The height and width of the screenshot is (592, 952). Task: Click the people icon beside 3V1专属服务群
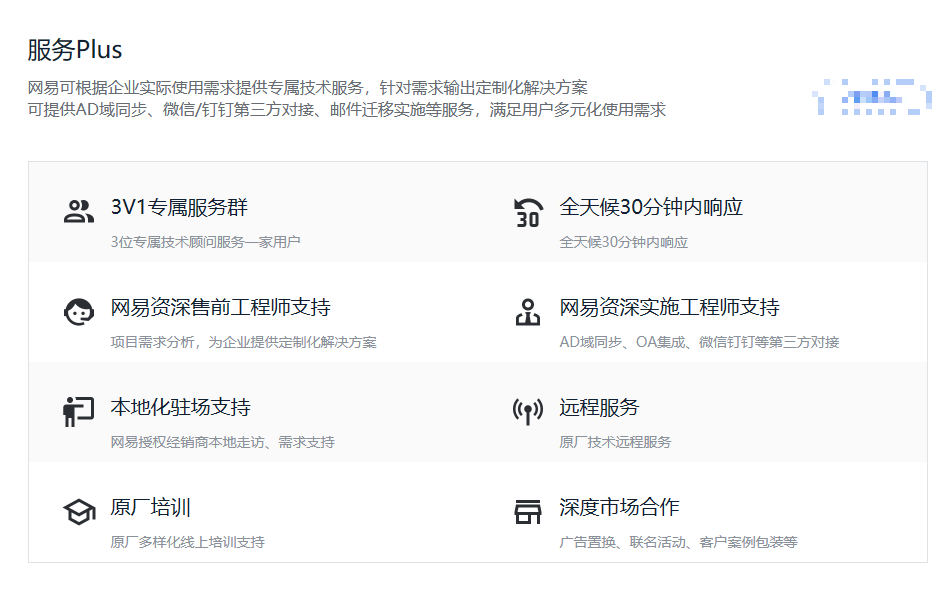tap(79, 212)
